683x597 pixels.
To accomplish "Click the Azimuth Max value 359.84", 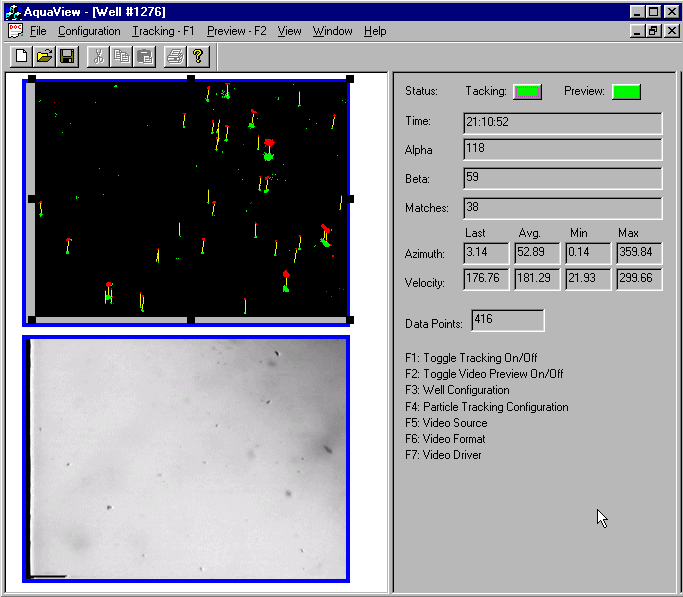I will click(639, 253).
